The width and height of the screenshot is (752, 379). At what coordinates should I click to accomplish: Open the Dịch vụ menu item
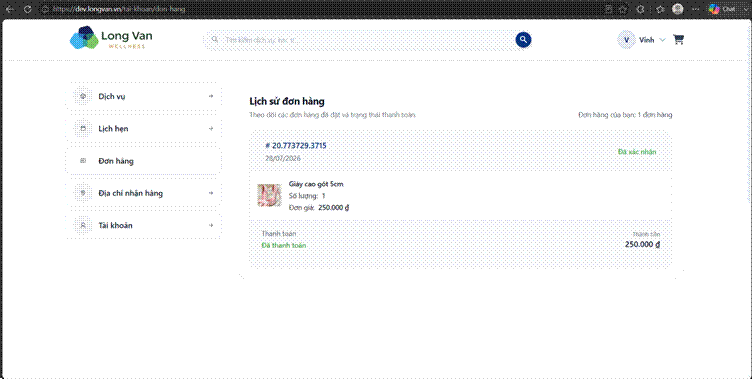tap(143, 96)
